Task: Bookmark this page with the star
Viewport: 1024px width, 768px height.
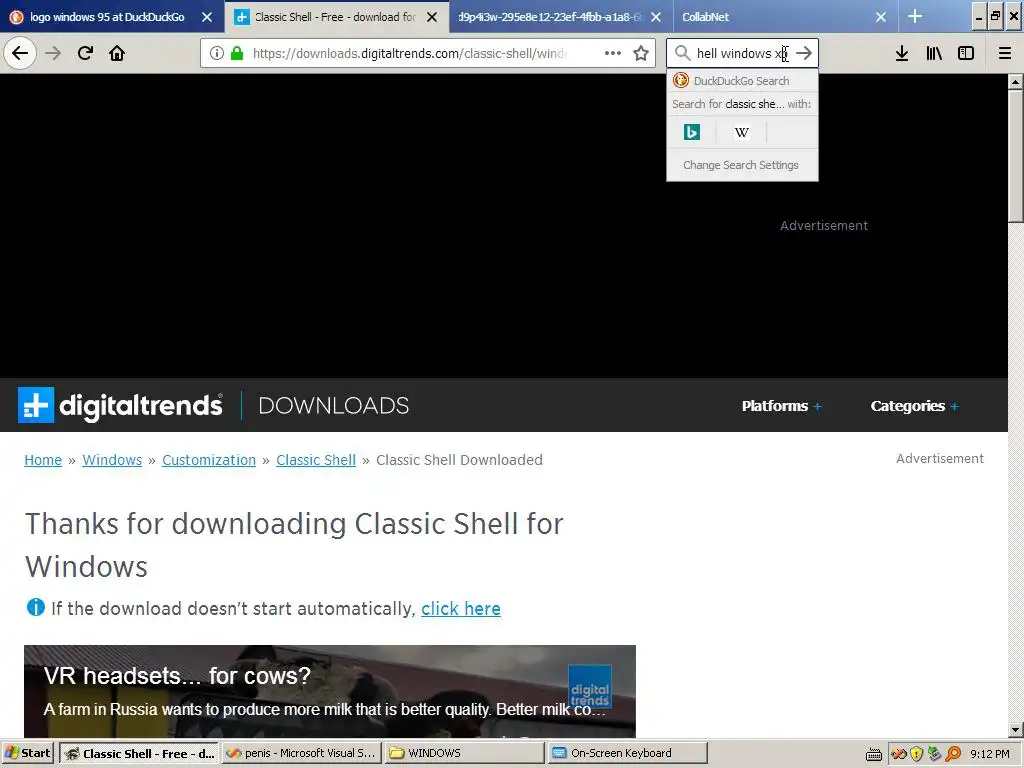Action: pyautogui.click(x=641, y=53)
